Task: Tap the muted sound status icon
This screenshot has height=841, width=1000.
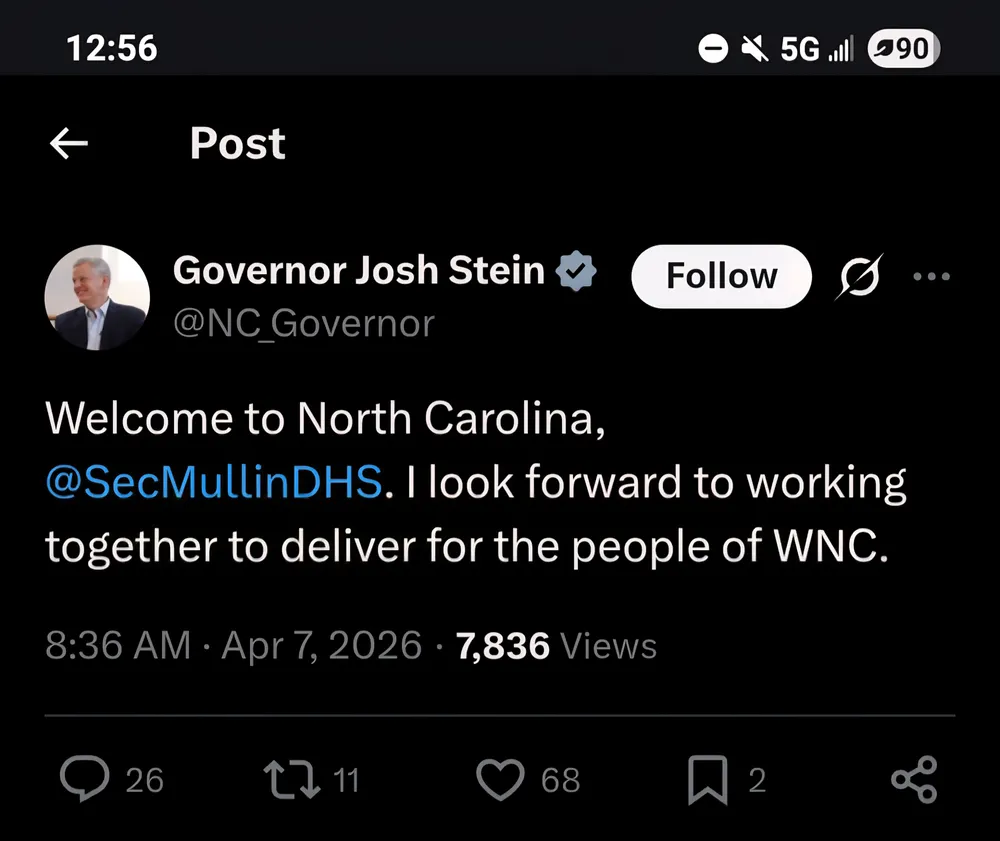Action: click(x=753, y=48)
